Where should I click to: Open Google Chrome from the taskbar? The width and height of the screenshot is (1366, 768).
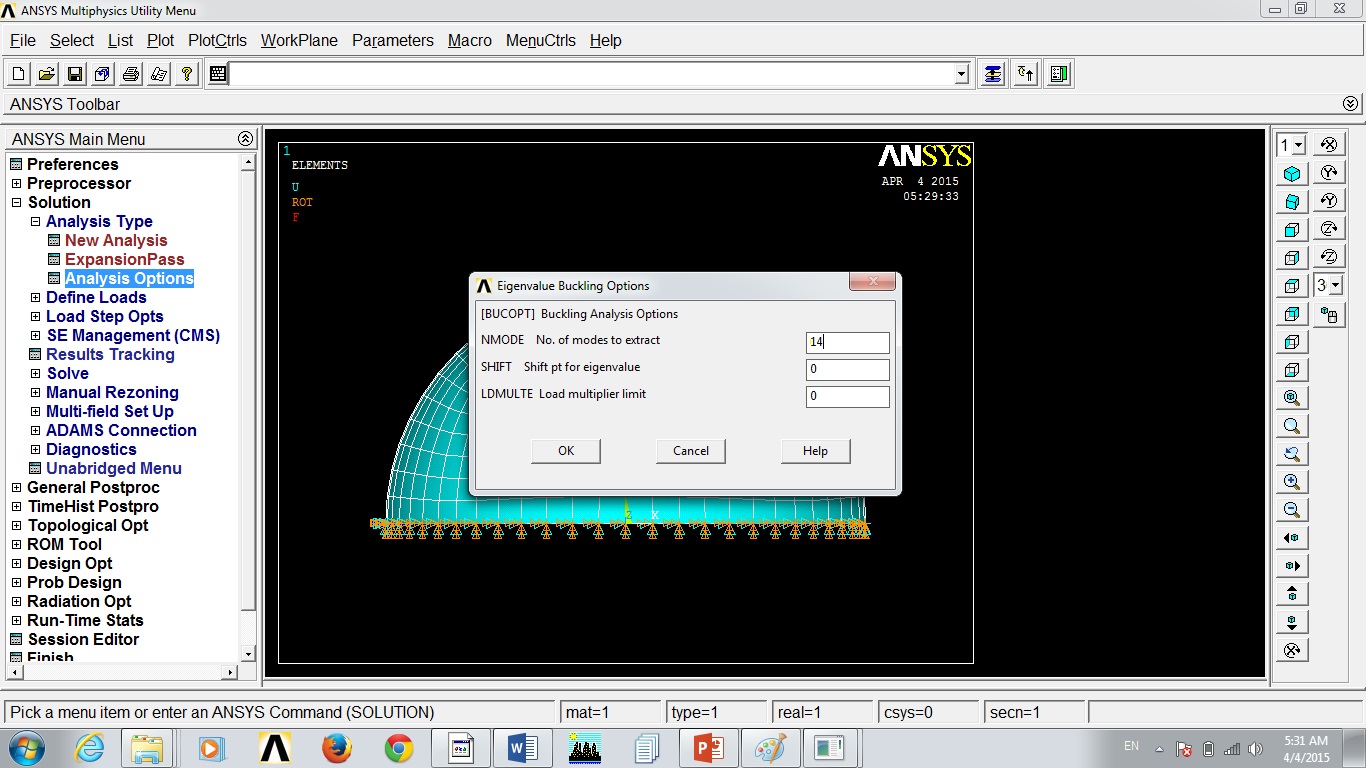(399, 748)
